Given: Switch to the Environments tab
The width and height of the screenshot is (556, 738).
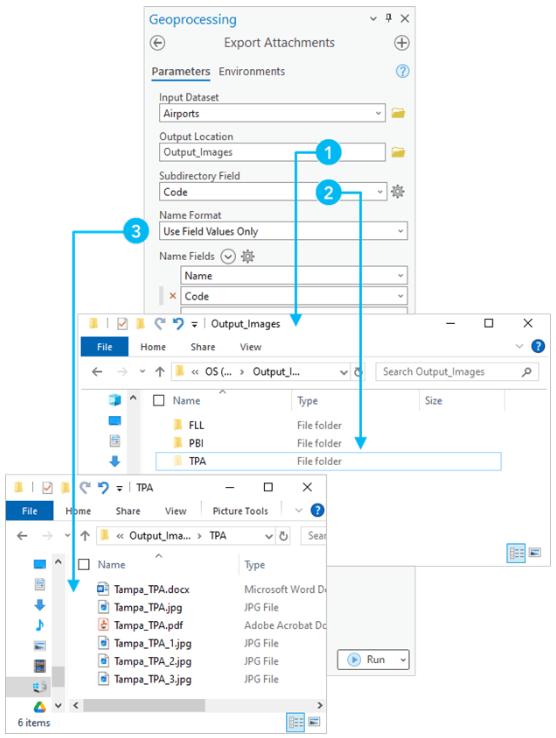Looking at the screenshot, I should (252, 71).
